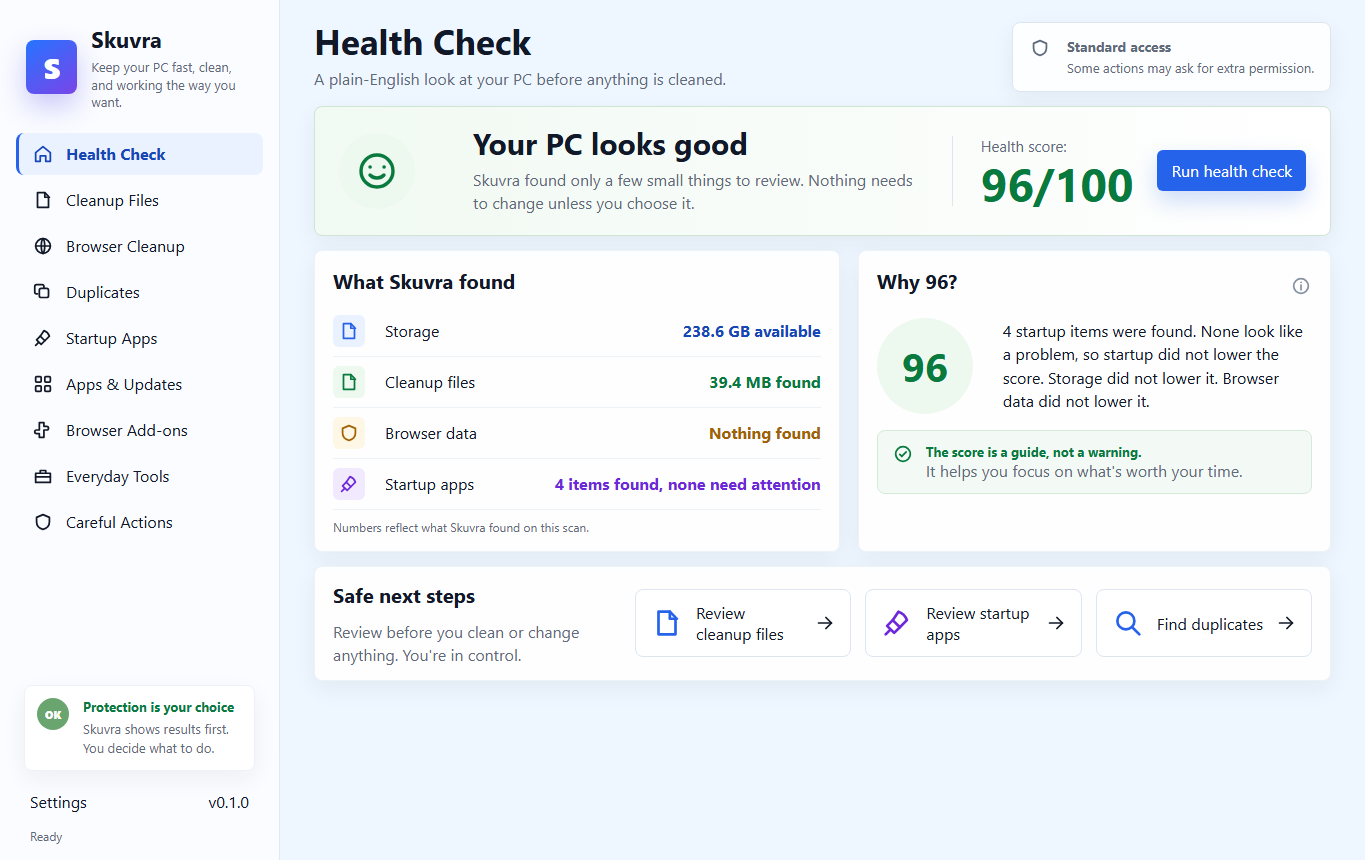Open Settings at bottom of sidebar
Image resolution: width=1365 pixels, height=860 pixels.
tap(58, 802)
